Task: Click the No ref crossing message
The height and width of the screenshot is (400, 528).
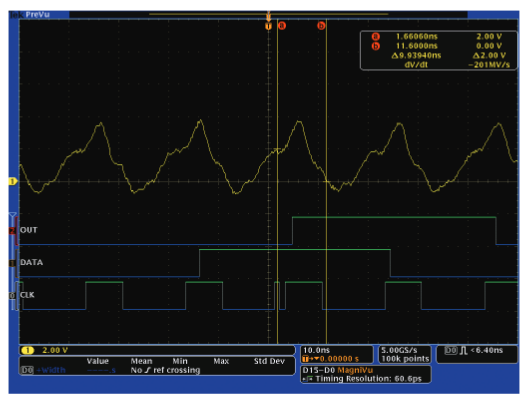Action: click(x=165, y=370)
